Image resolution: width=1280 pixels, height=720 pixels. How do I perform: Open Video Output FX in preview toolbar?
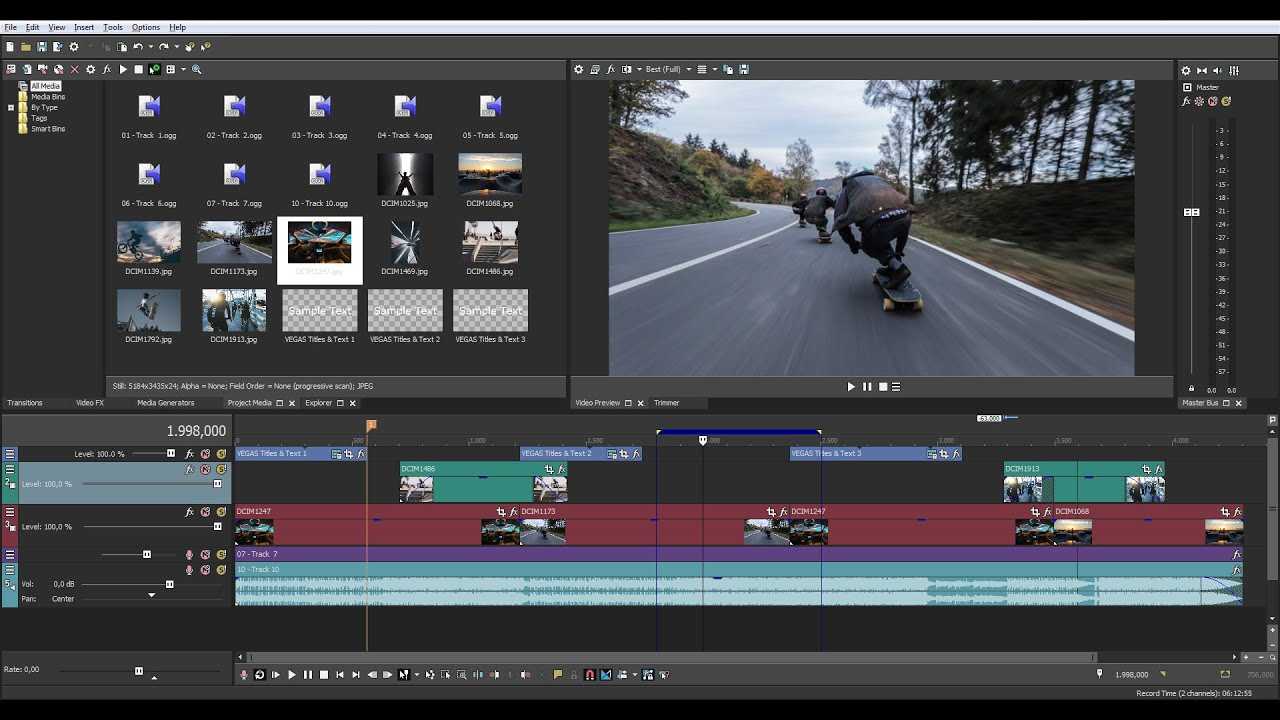(x=611, y=69)
